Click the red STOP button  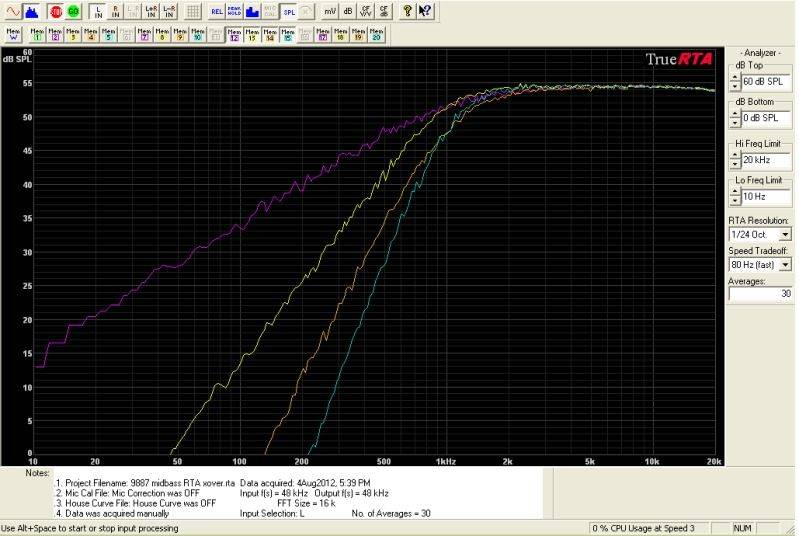pos(56,11)
